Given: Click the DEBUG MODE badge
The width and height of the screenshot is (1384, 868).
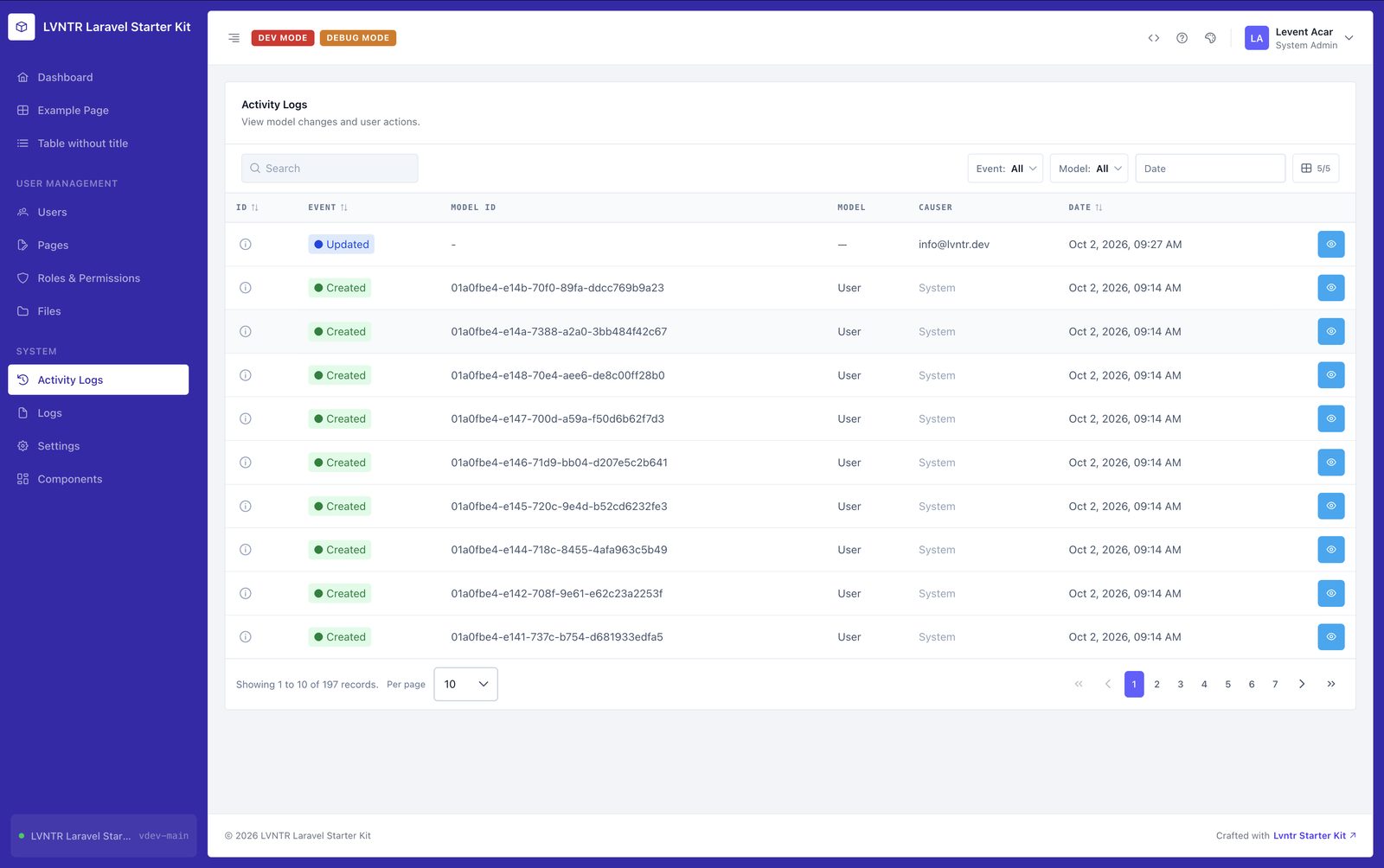Looking at the screenshot, I should point(358,38).
